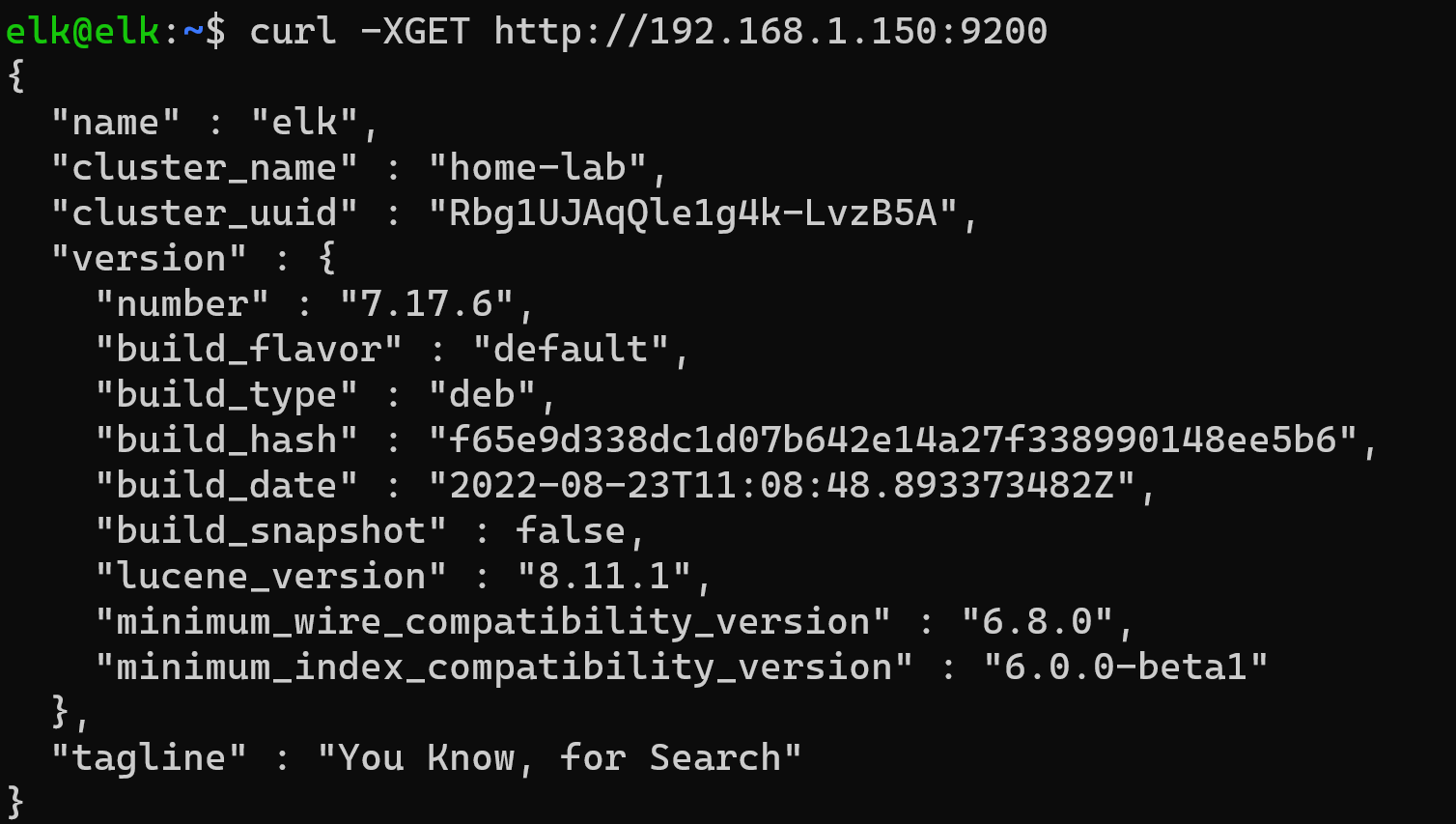Click the URL http://192.168.1.150:9200
Image resolution: width=1456 pixels, height=824 pixels.
tap(770, 31)
